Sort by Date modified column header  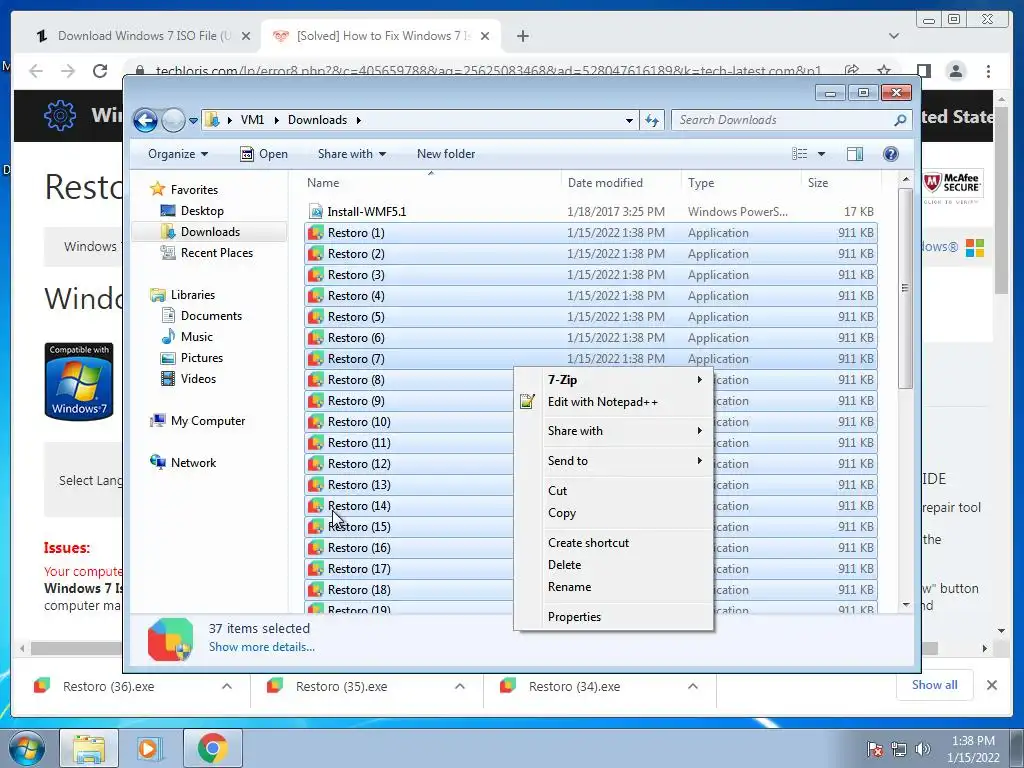tap(621, 183)
